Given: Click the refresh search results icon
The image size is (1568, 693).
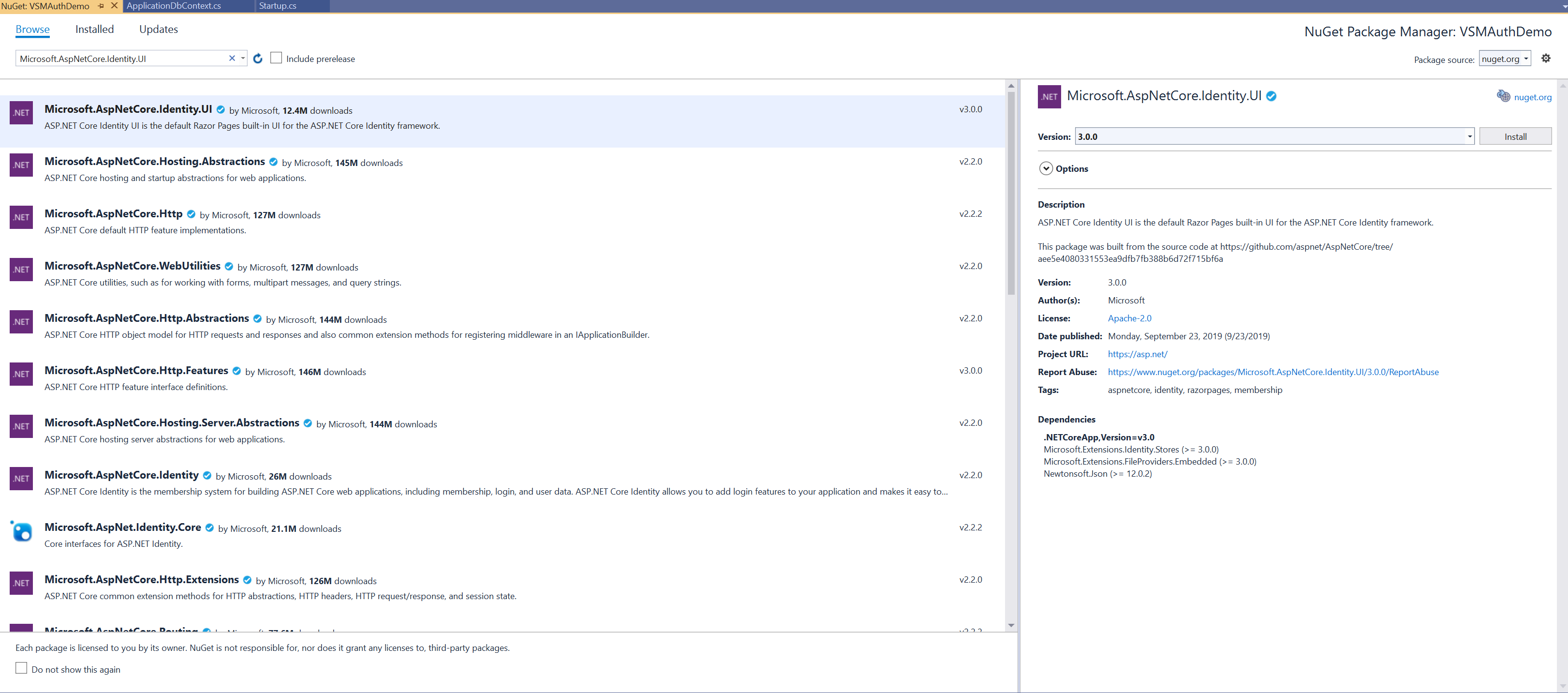Looking at the screenshot, I should (x=257, y=59).
